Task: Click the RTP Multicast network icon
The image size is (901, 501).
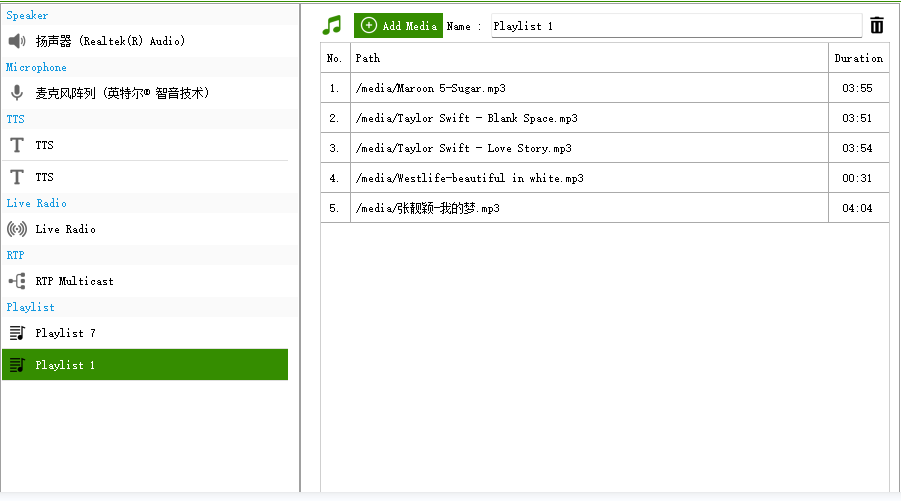Action: [x=17, y=281]
